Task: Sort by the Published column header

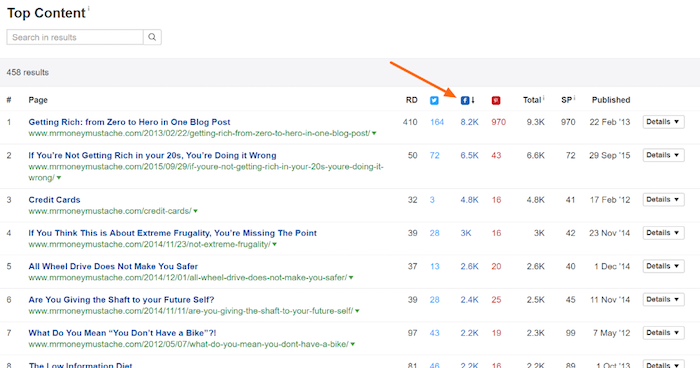Action: pos(611,100)
